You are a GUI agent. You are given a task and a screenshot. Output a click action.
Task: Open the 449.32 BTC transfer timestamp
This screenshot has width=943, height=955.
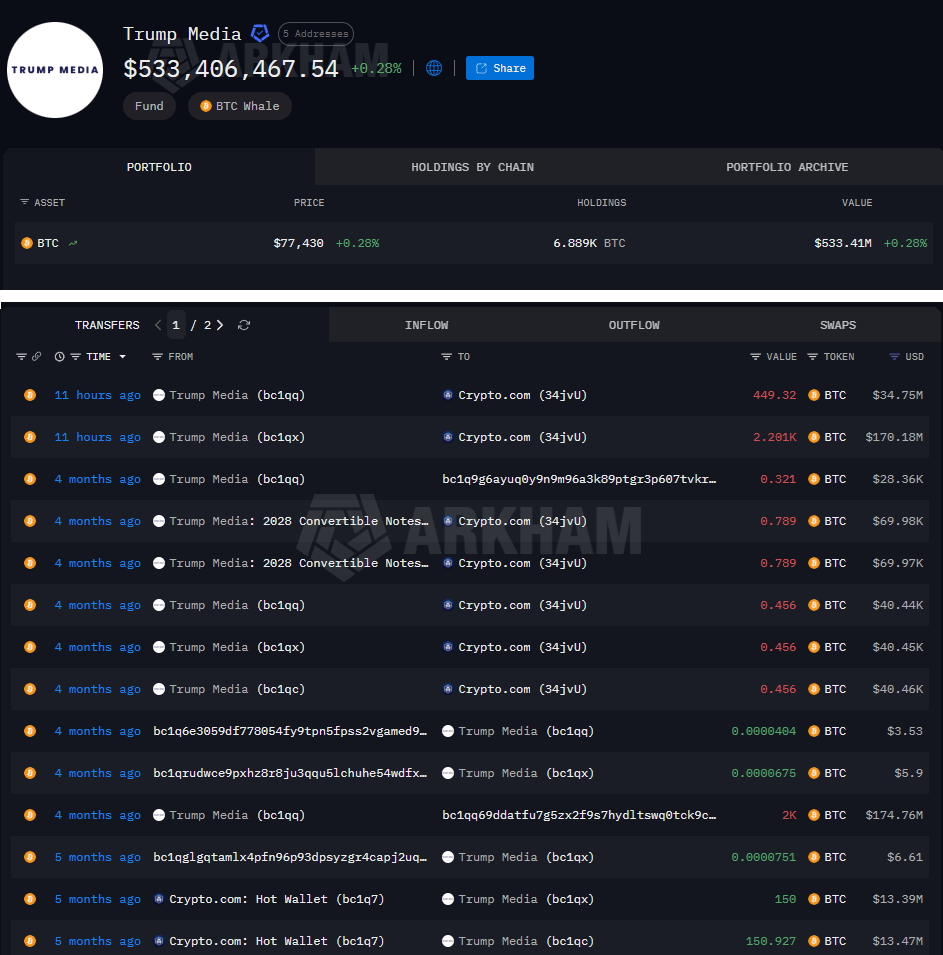click(x=97, y=395)
